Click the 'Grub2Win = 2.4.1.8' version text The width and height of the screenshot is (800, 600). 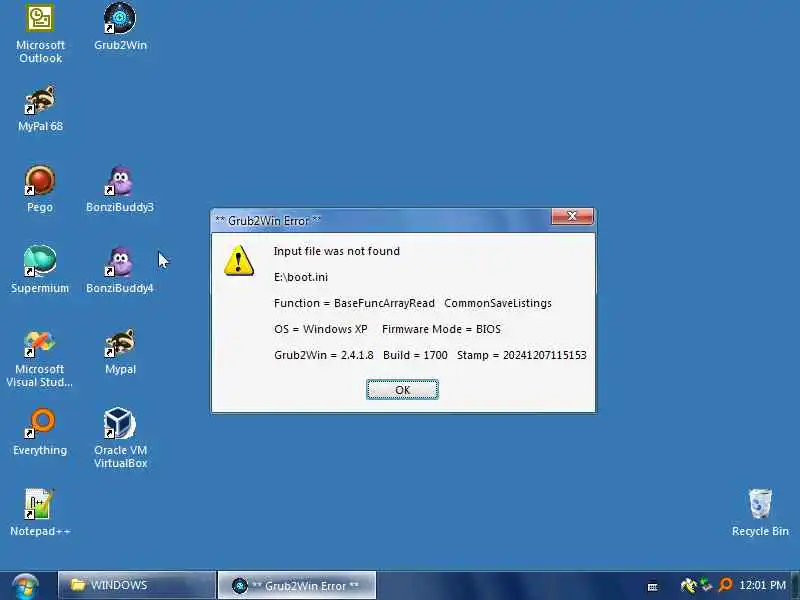(x=323, y=355)
